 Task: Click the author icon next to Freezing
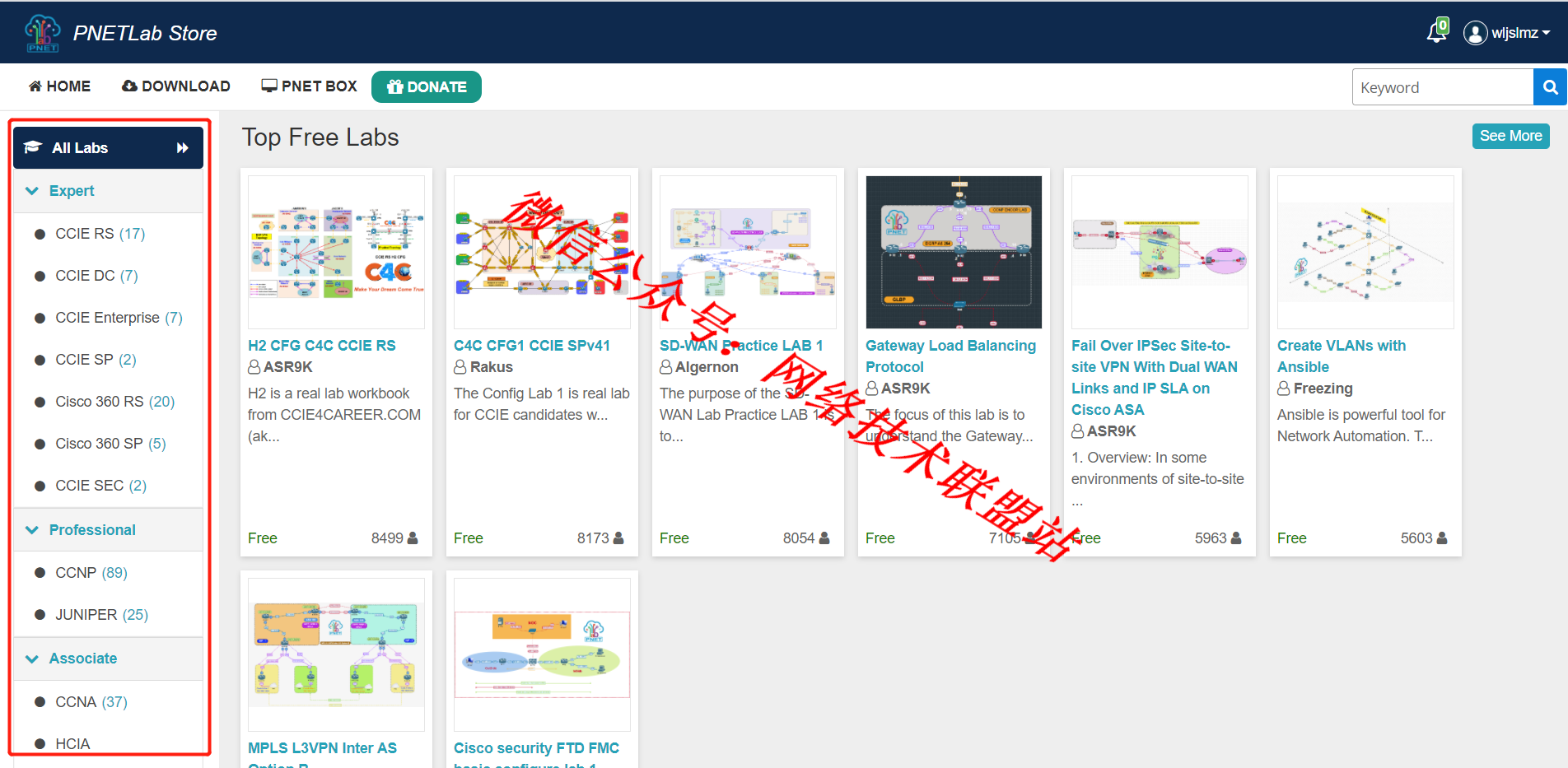point(1284,389)
